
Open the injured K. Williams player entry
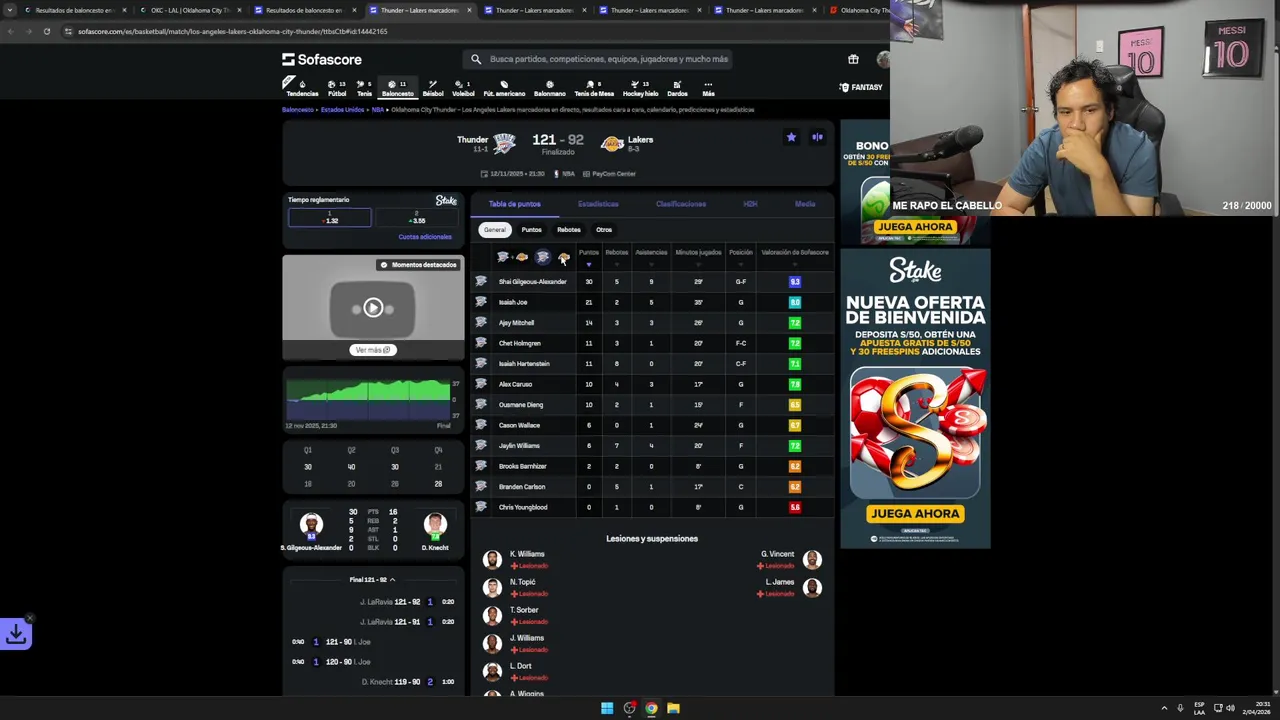click(516, 559)
